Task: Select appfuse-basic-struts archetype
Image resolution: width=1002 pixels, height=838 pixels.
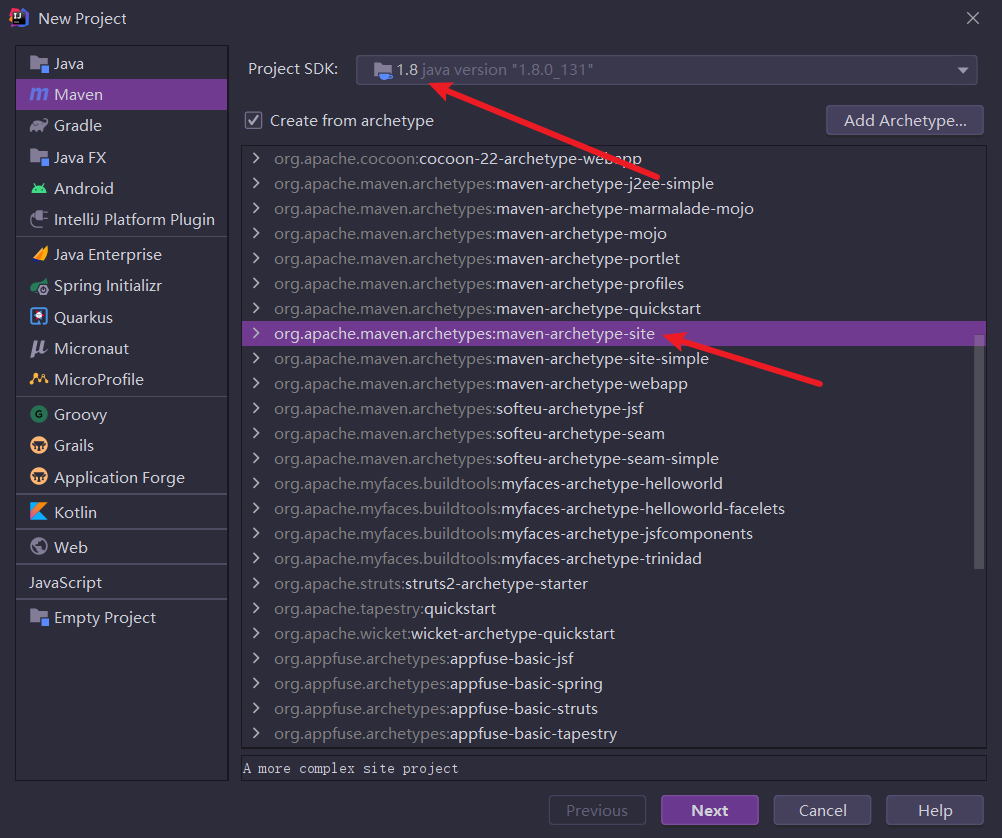Action: coord(613,708)
